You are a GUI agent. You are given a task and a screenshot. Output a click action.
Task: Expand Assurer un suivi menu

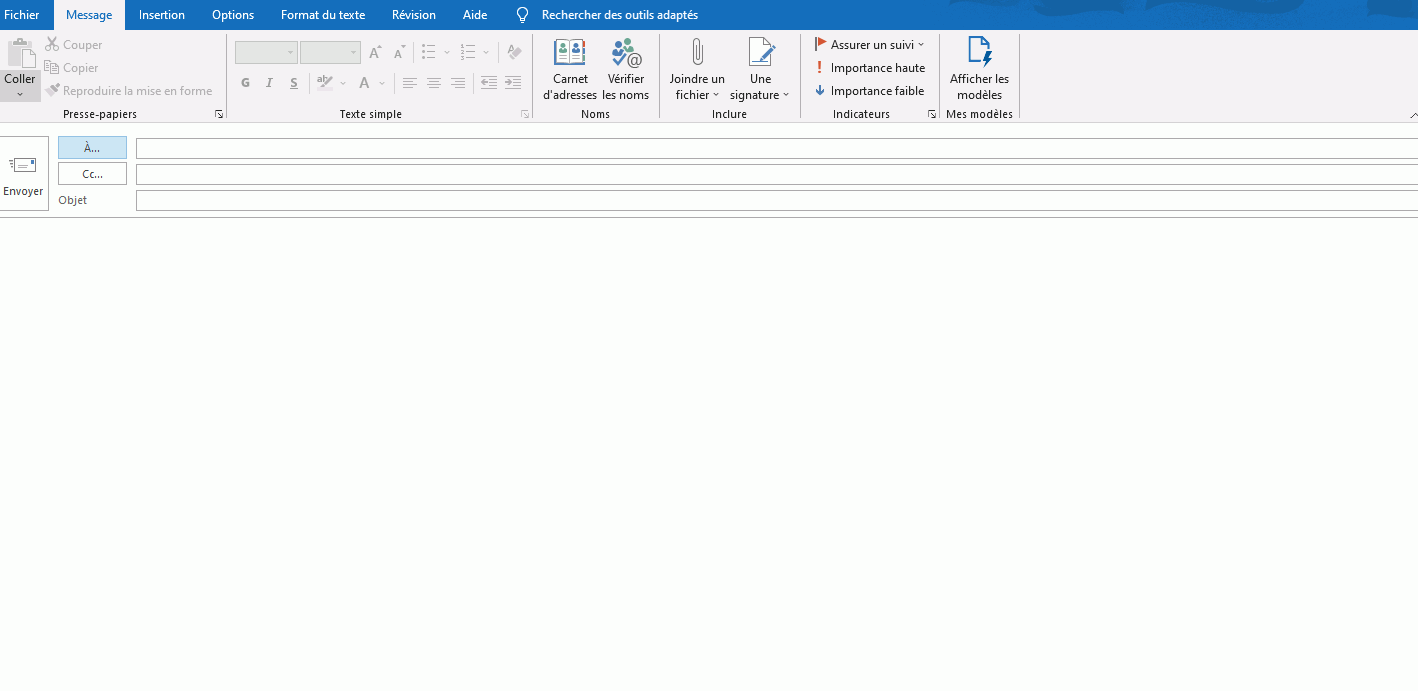click(x=869, y=45)
